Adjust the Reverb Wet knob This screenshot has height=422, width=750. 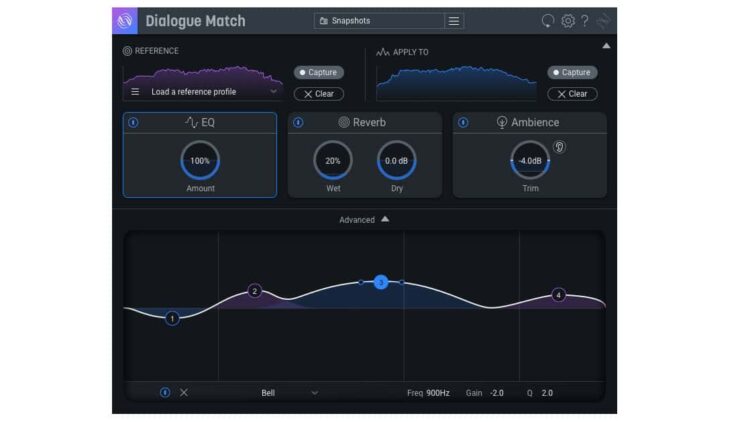pyautogui.click(x=333, y=161)
